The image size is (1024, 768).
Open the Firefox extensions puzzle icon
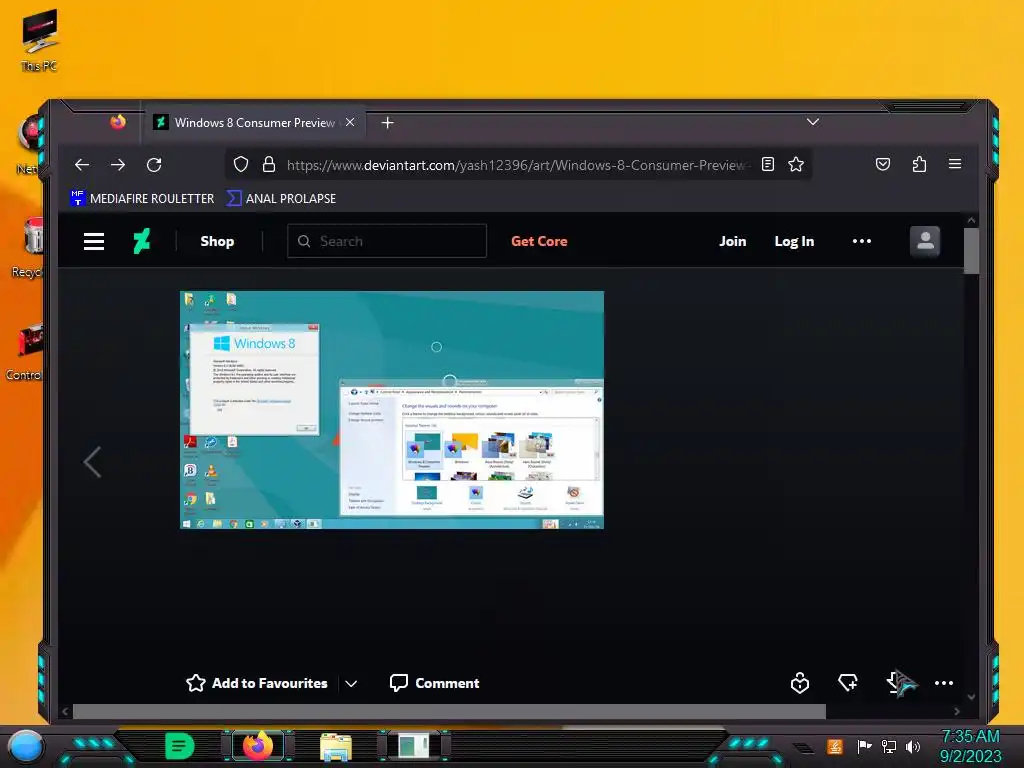click(x=919, y=164)
